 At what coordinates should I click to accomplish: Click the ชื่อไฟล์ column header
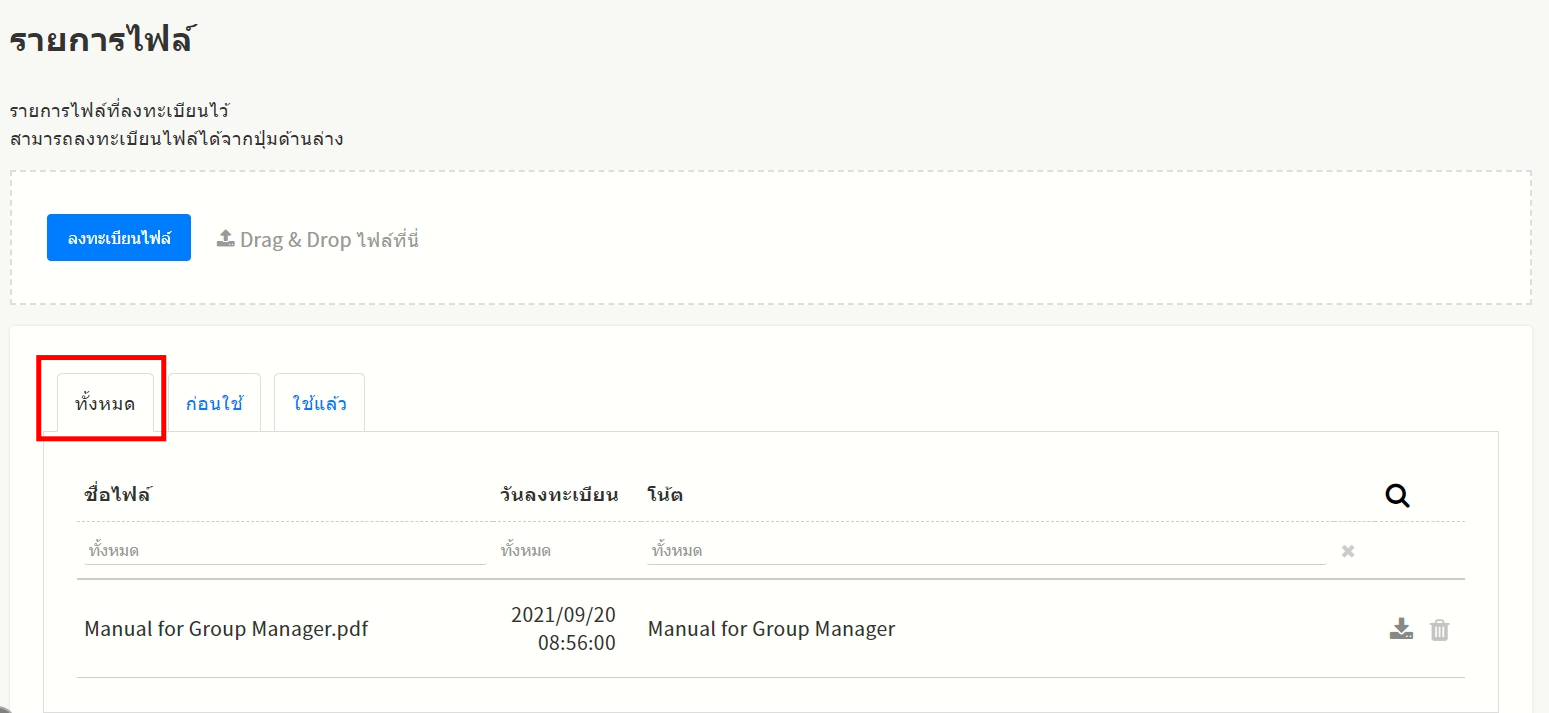118,494
